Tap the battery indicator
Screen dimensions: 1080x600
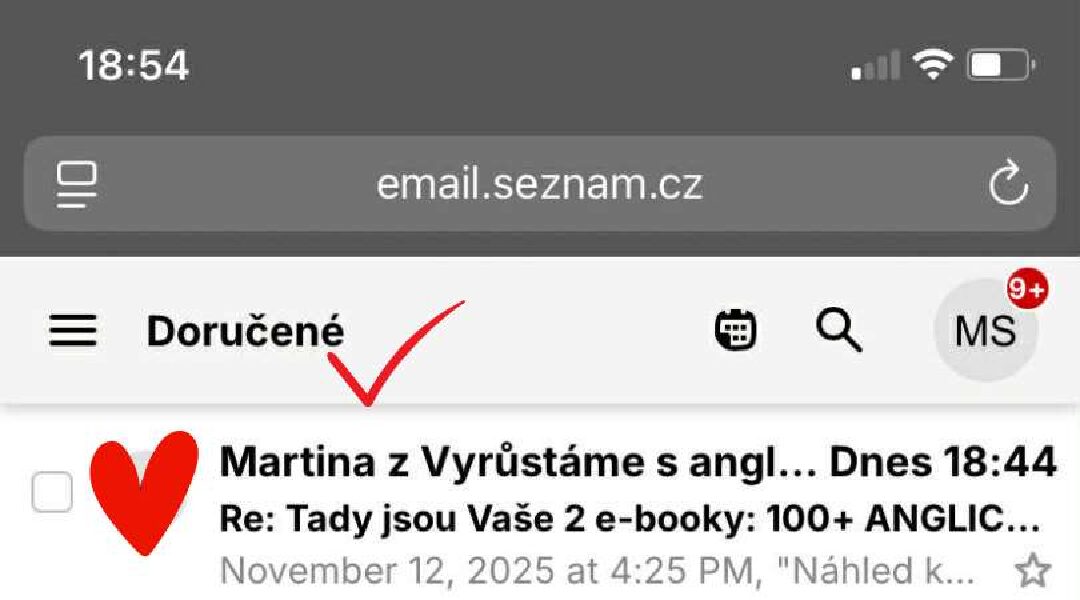click(x=1001, y=65)
